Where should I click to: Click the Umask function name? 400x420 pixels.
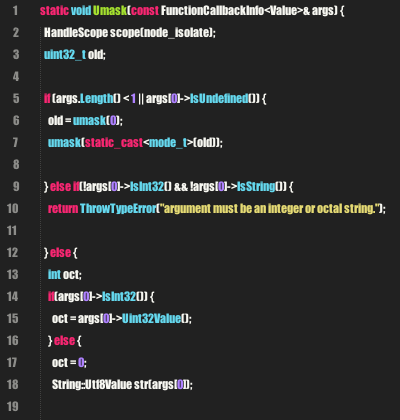coord(110,11)
